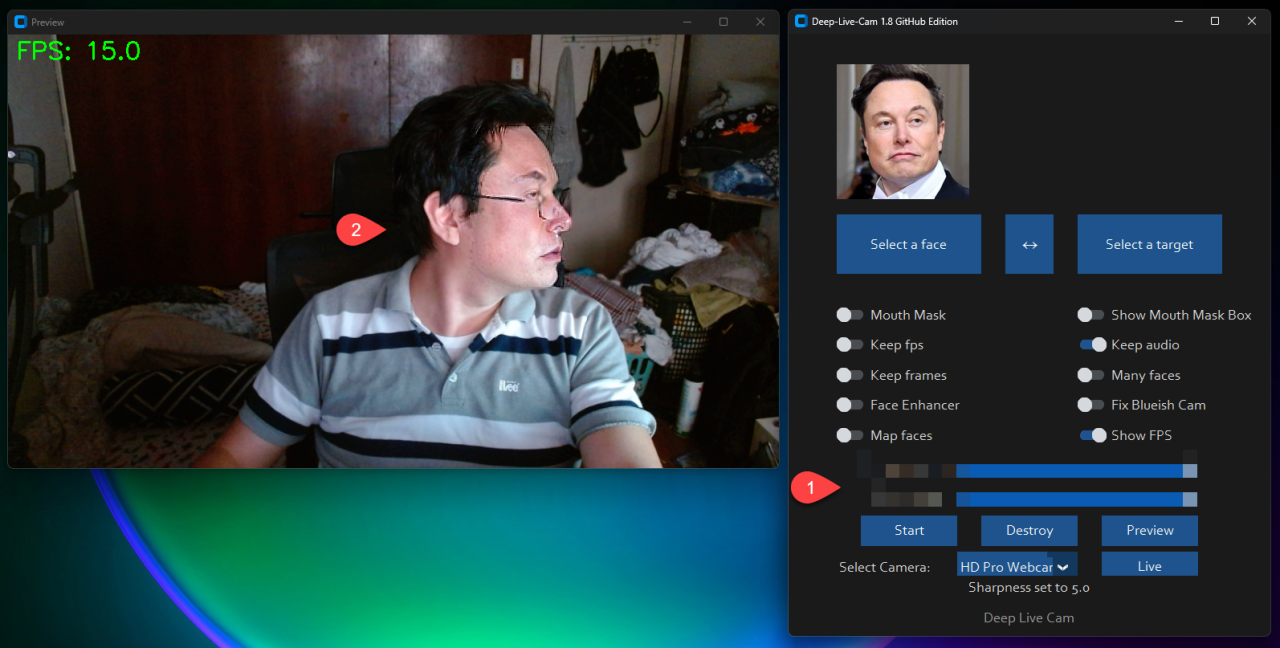Minimize the Preview window
The image size is (1280, 648).
click(687, 21)
